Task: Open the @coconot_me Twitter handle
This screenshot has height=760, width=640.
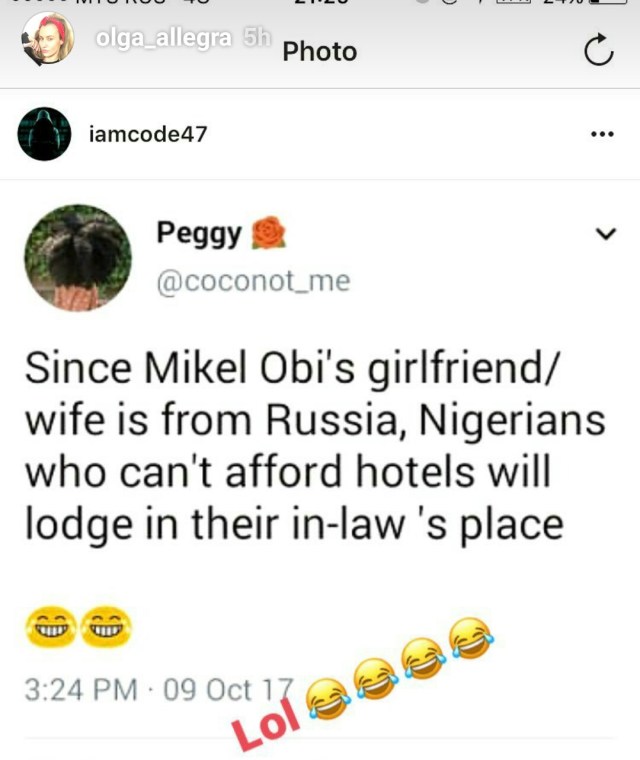Action: 253,282
